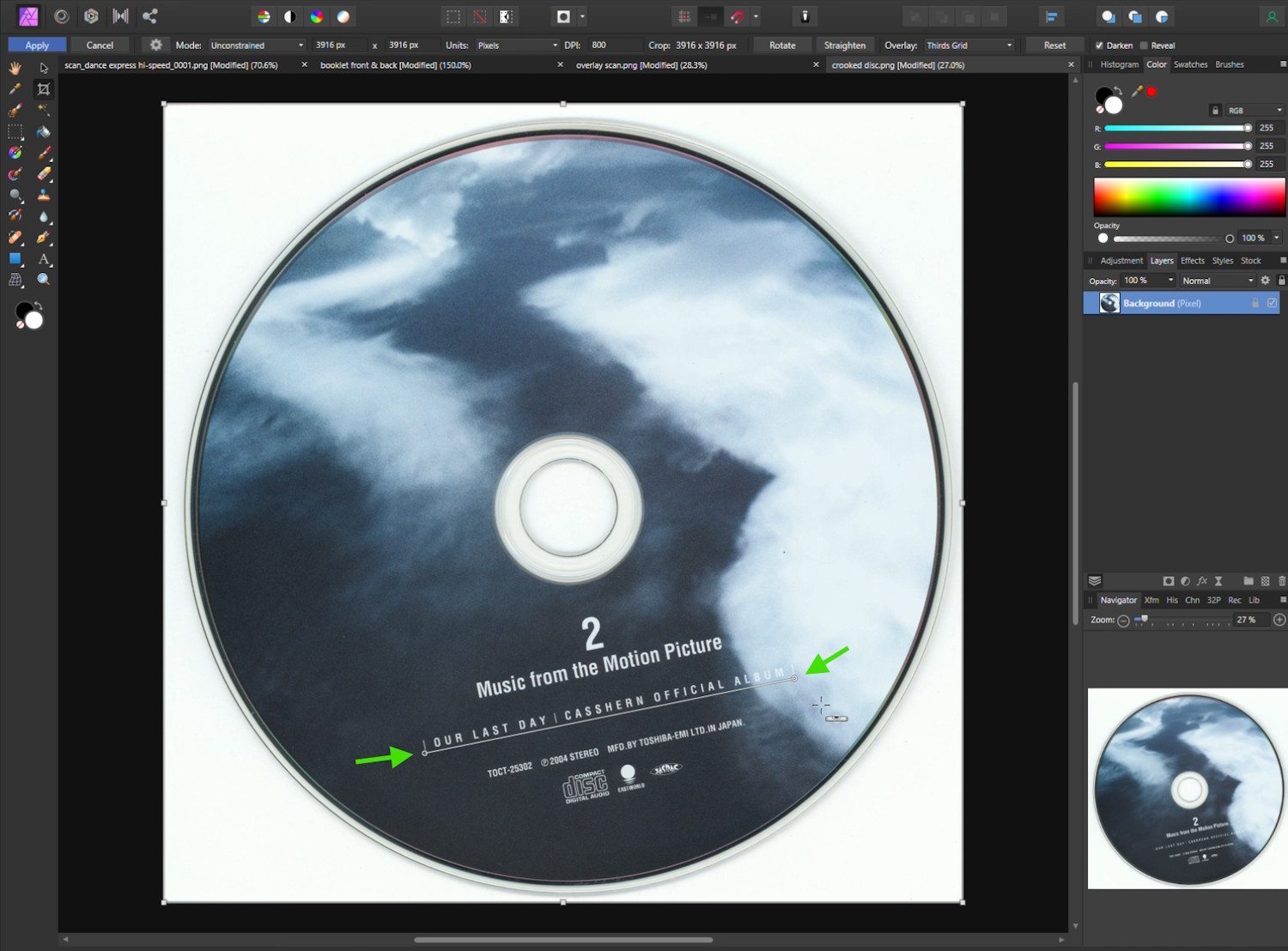Select the Pen tool
1288x951 pixels.
44,237
